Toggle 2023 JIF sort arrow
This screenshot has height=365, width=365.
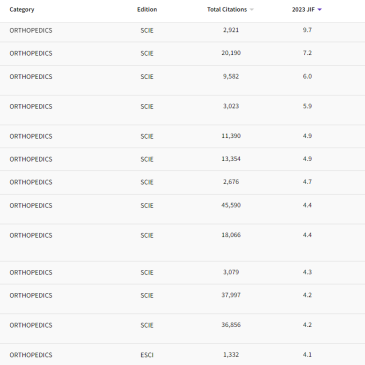(320, 10)
